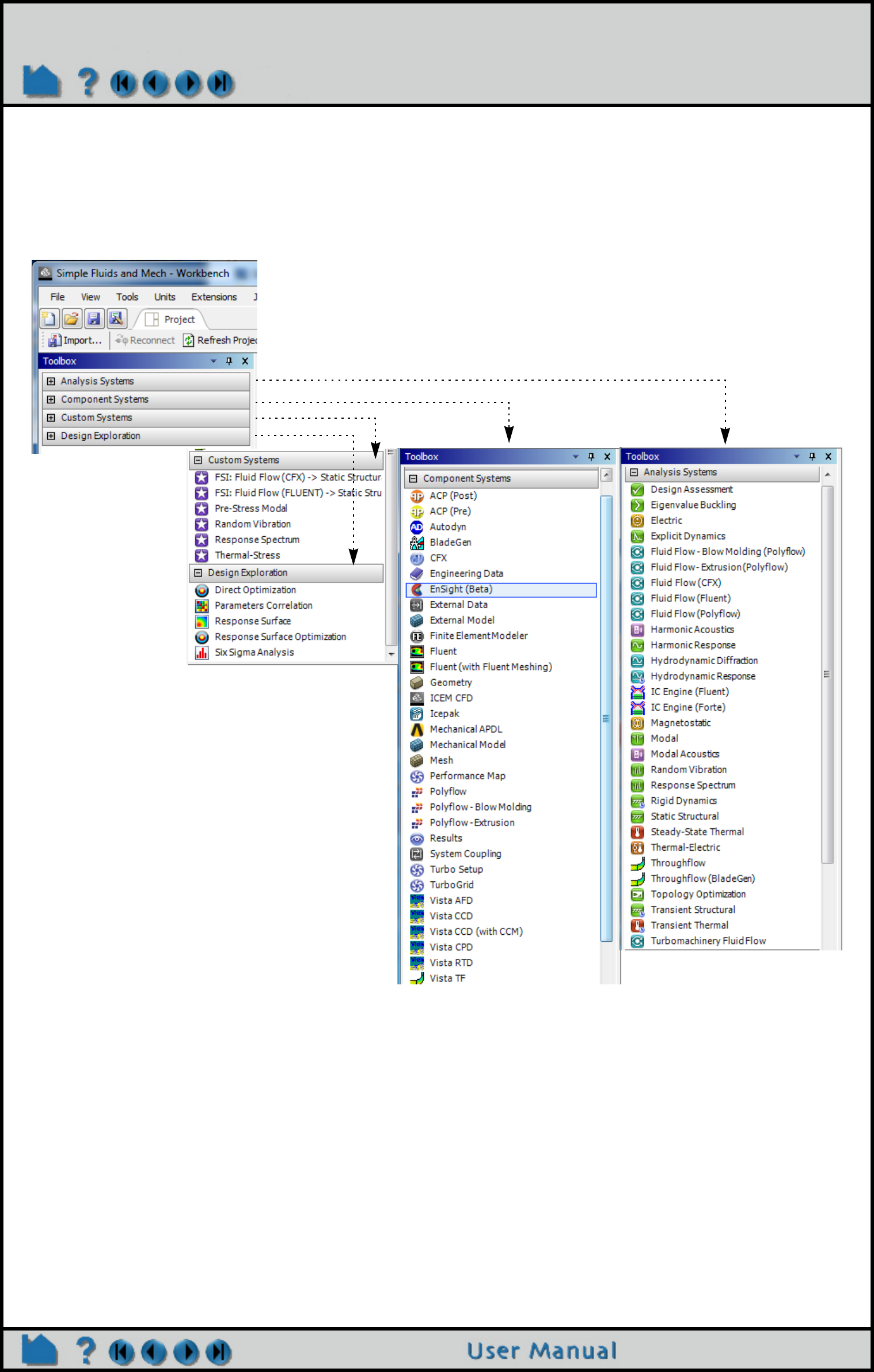This screenshot has height=1372, width=874.
Task: Click the Icepak icon
Action: [417, 714]
